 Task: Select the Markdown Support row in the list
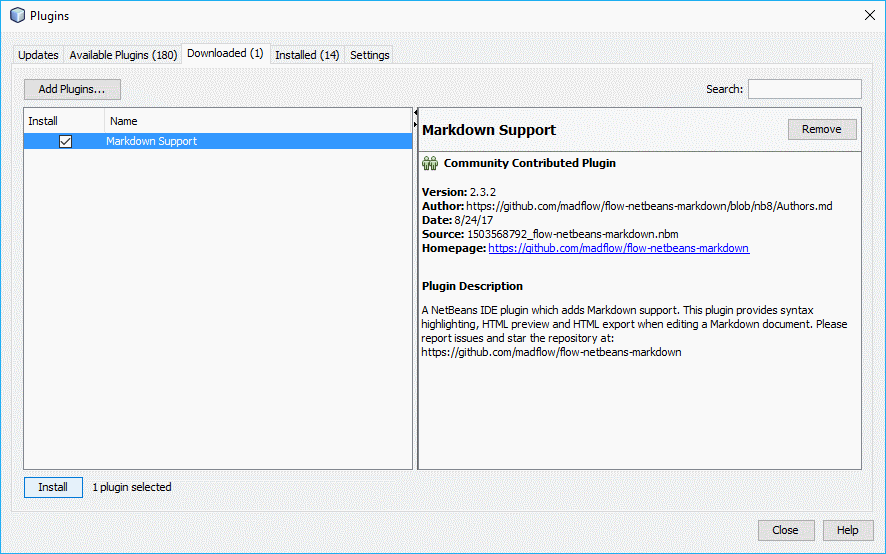(218, 141)
